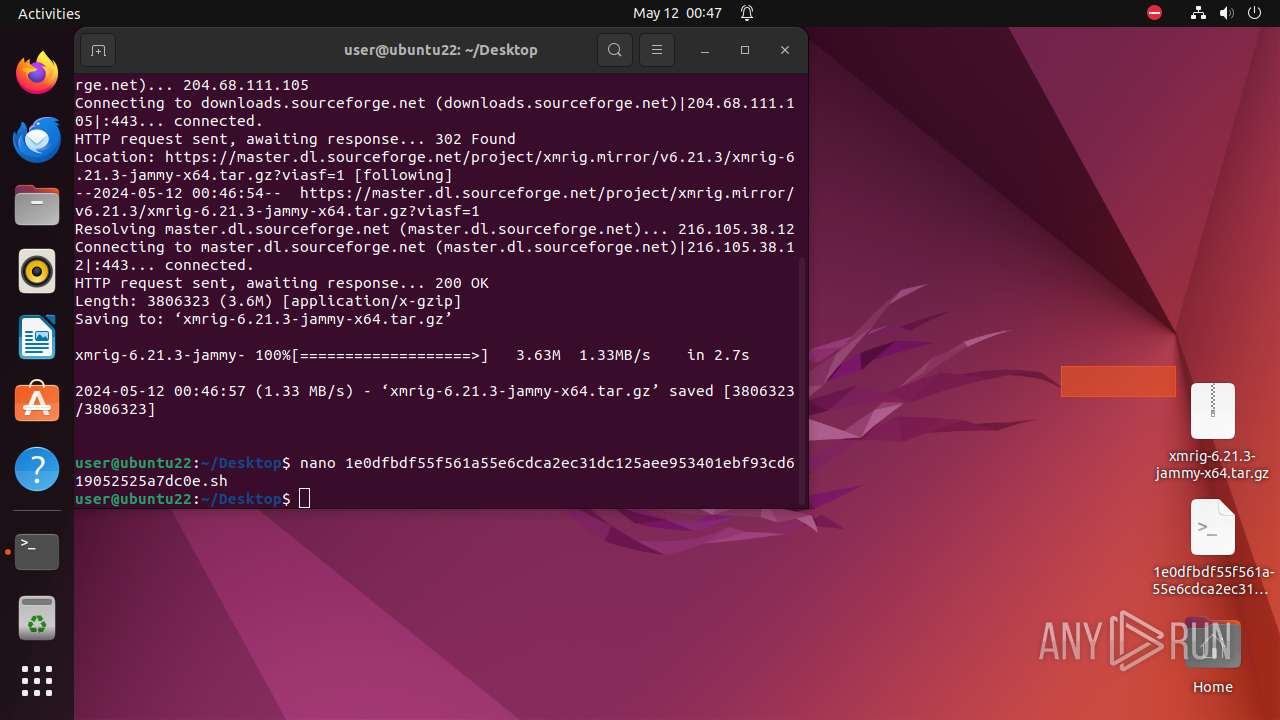Click the red do-not-disturb indicator
This screenshot has height=720, width=1280.
click(1155, 13)
